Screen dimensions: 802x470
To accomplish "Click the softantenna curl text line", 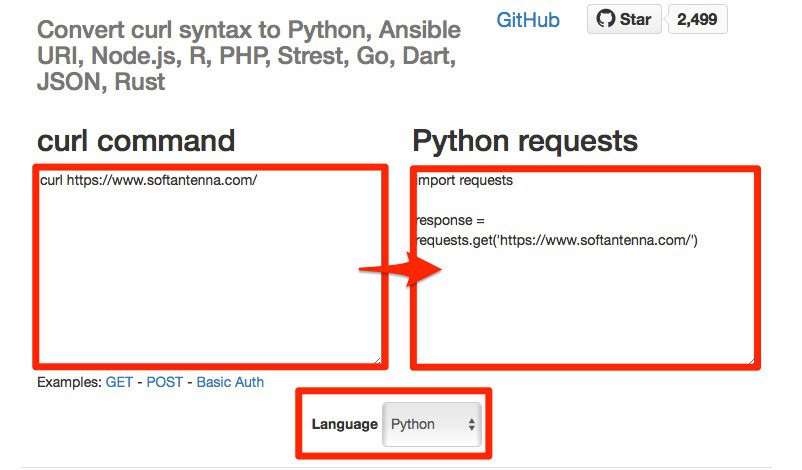I will tap(150, 181).
